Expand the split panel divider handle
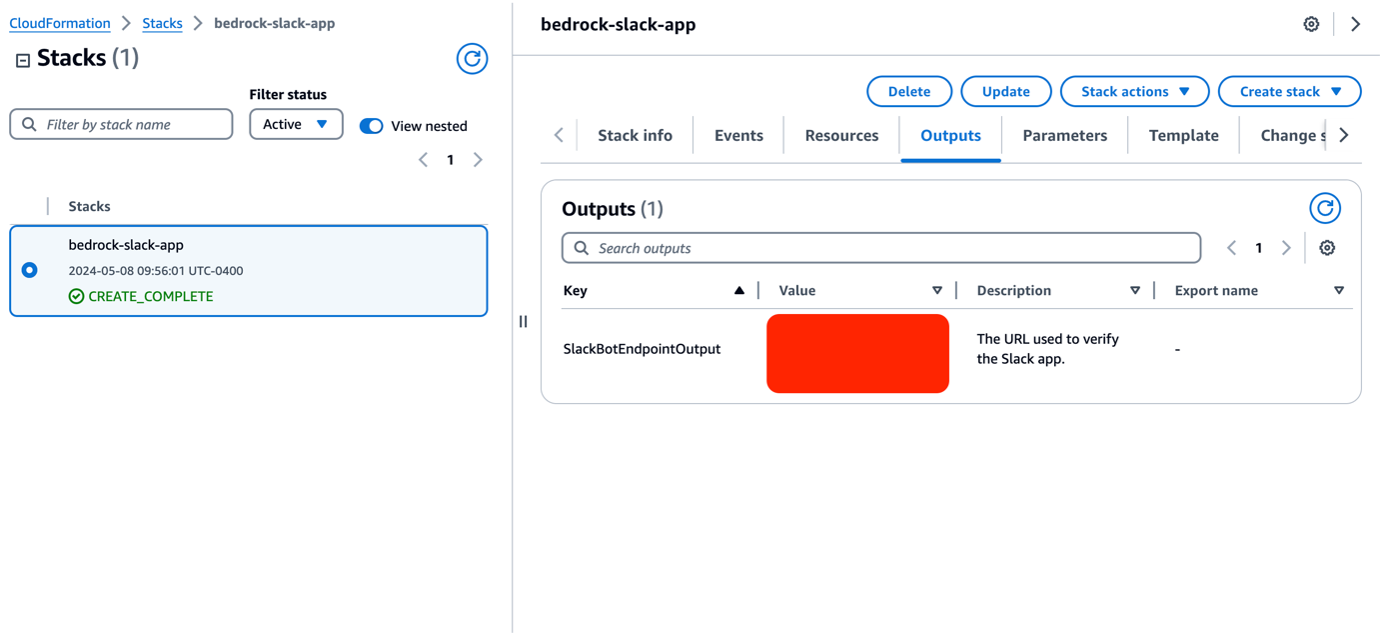The height and width of the screenshot is (635, 1381). click(522, 321)
